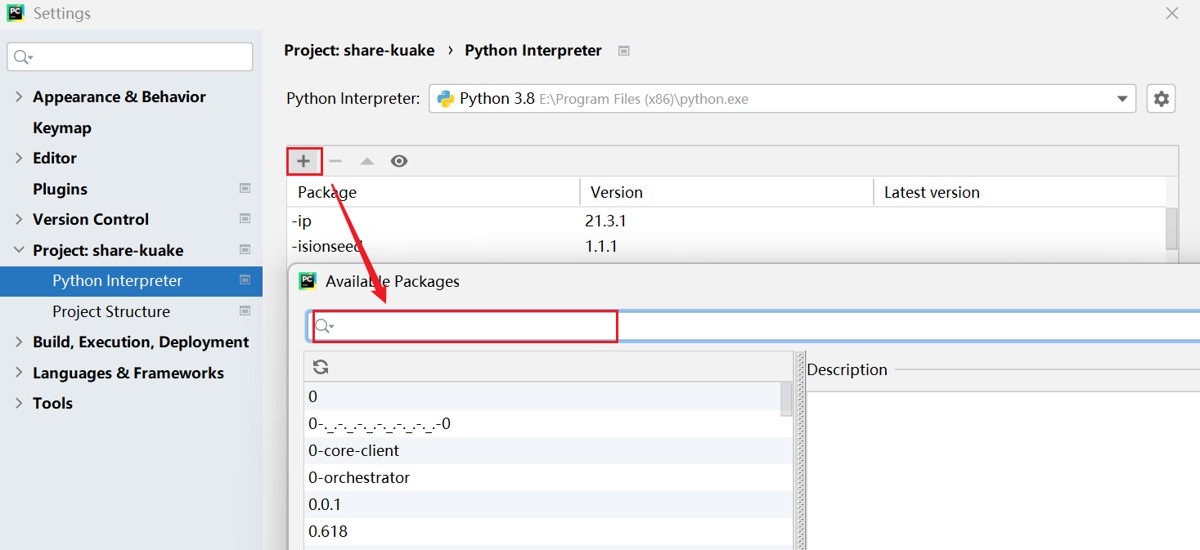Select the -isionseed package row

tap(726, 246)
